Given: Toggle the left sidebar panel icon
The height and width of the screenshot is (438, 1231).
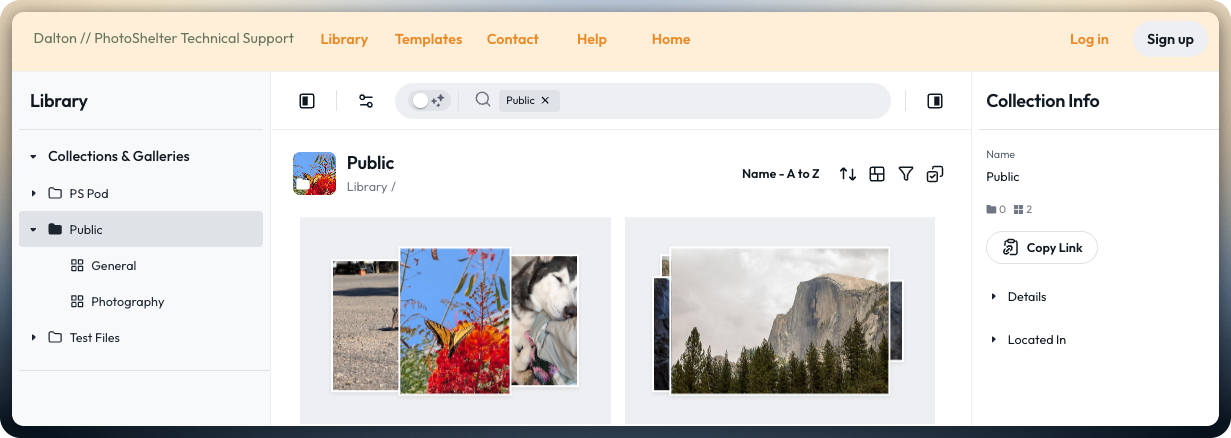Looking at the screenshot, I should tap(307, 101).
